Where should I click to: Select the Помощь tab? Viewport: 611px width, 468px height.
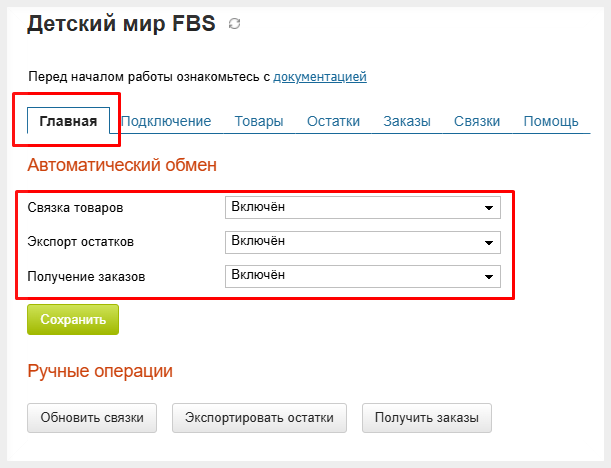551,121
